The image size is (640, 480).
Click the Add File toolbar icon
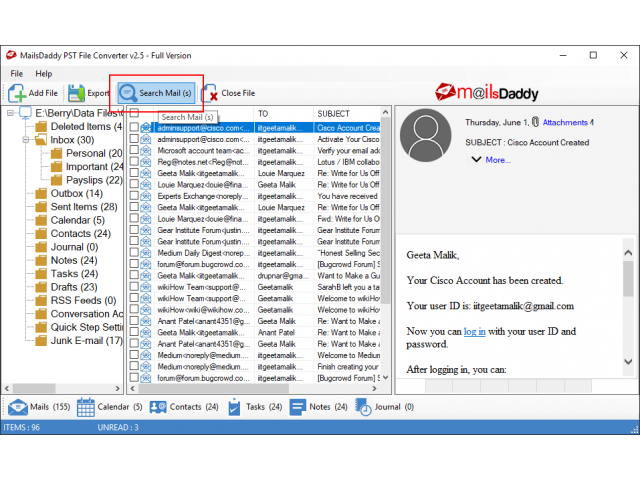tap(17, 93)
